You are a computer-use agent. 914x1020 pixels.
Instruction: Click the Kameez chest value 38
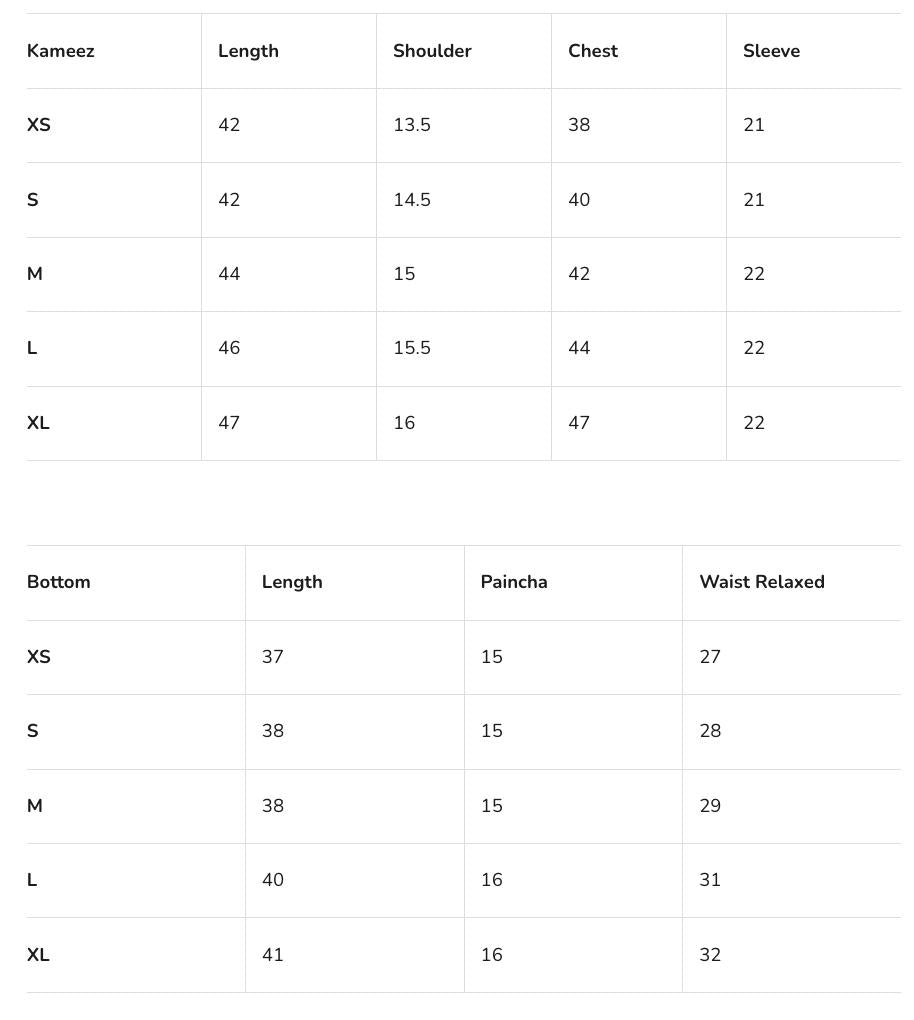point(579,125)
